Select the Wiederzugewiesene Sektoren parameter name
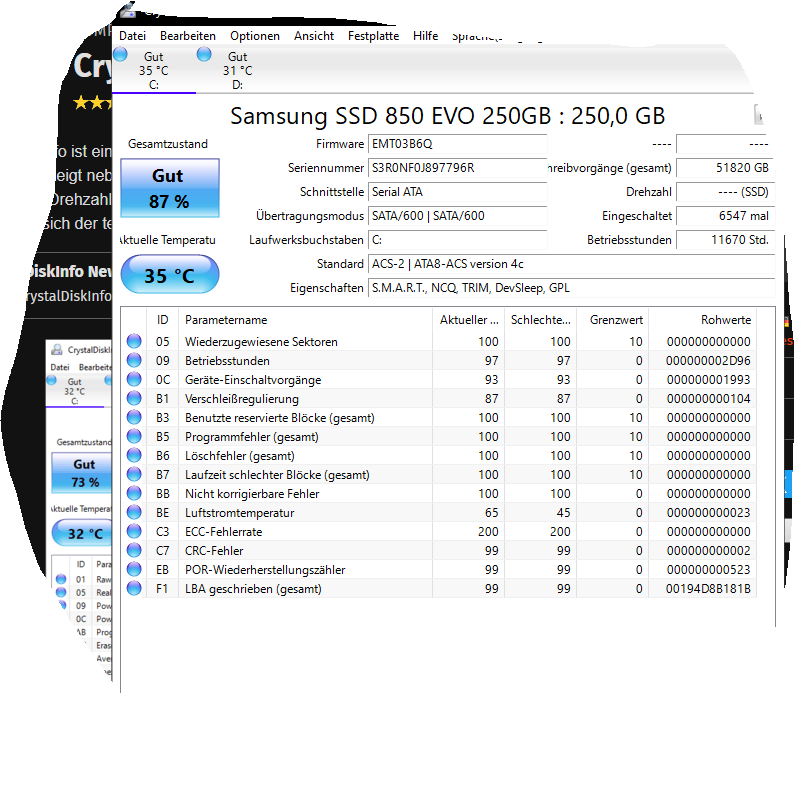 coord(261,342)
